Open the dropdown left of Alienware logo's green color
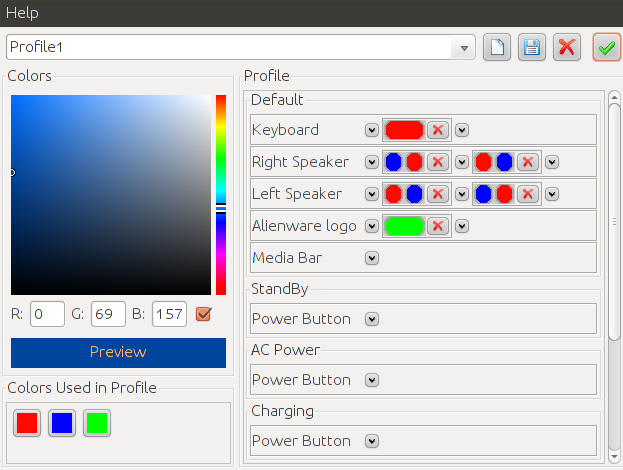The width and height of the screenshot is (623, 470). [x=372, y=226]
